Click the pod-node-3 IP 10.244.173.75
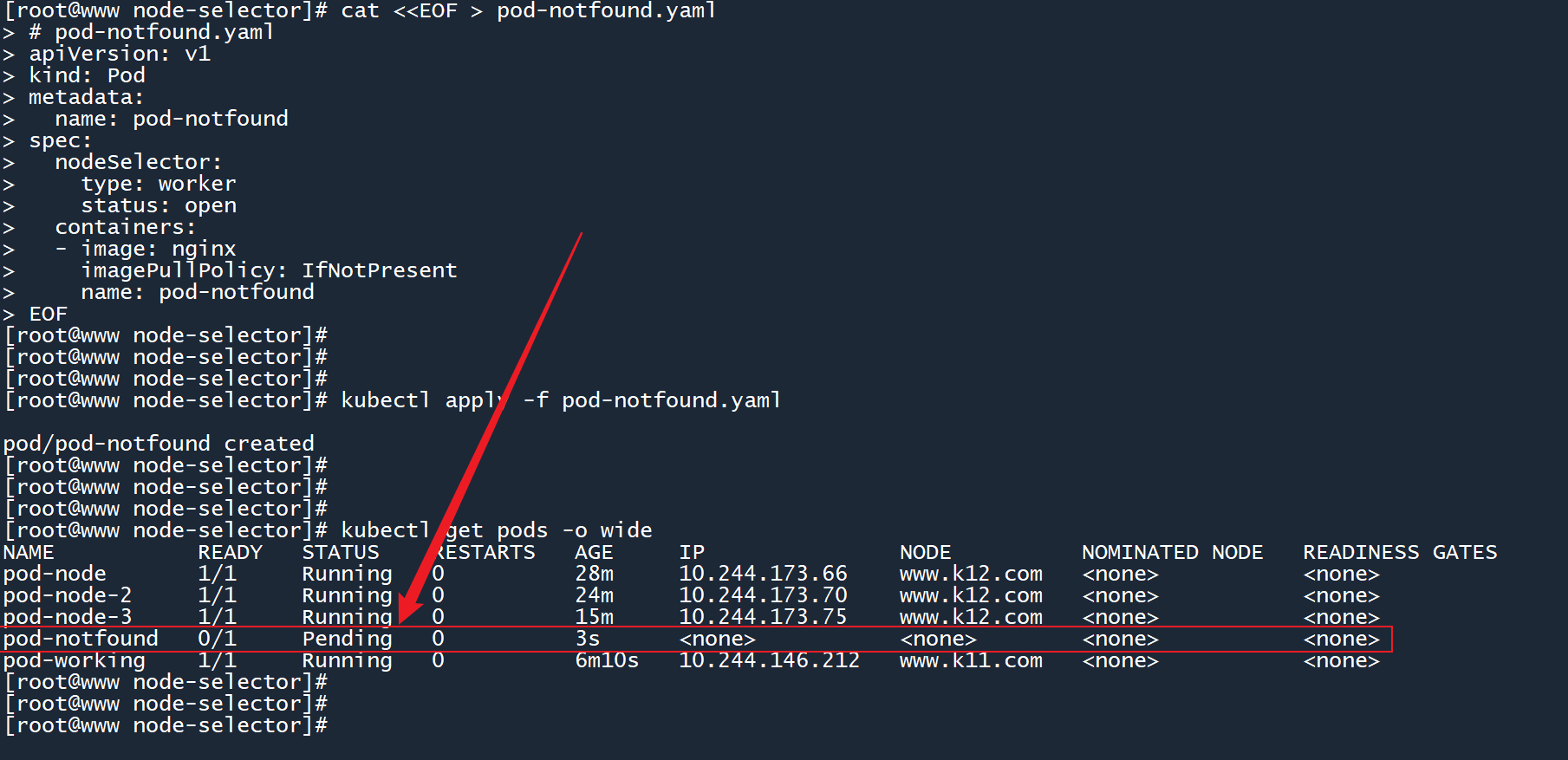The width and height of the screenshot is (1568, 760). (x=763, y=617)
